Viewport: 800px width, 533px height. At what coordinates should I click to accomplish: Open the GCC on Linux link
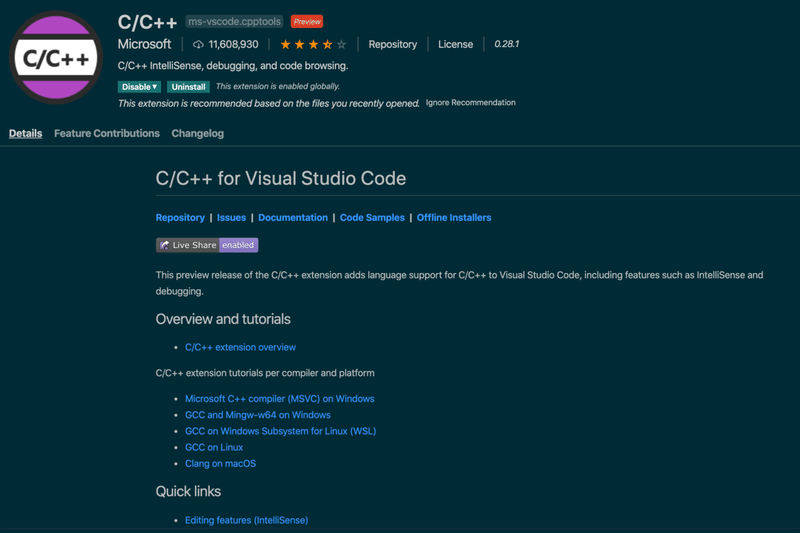click(214, 447)
